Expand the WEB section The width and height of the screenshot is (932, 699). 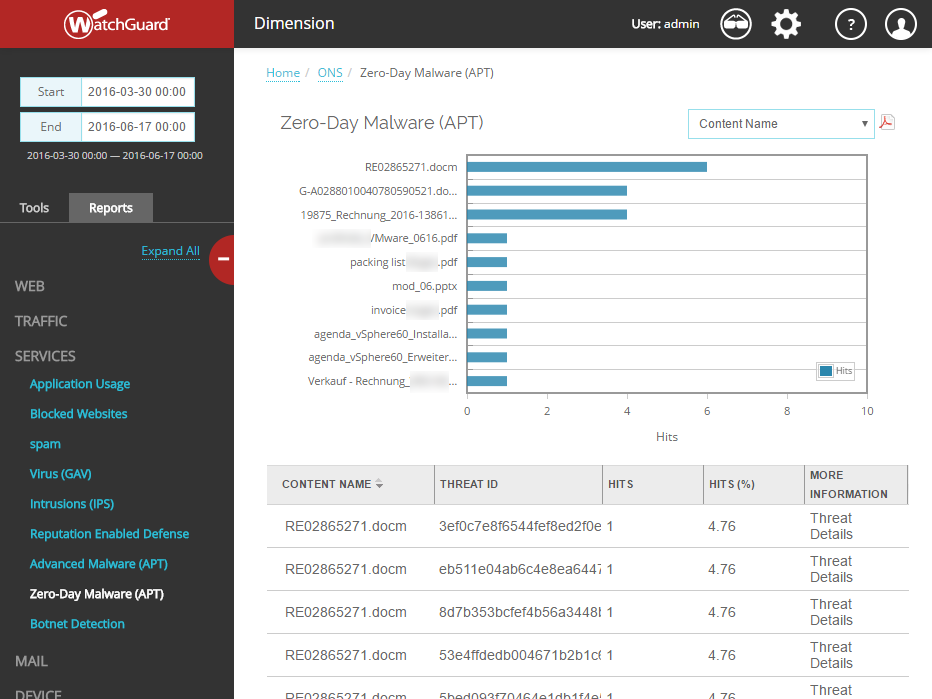click(30, 286)
